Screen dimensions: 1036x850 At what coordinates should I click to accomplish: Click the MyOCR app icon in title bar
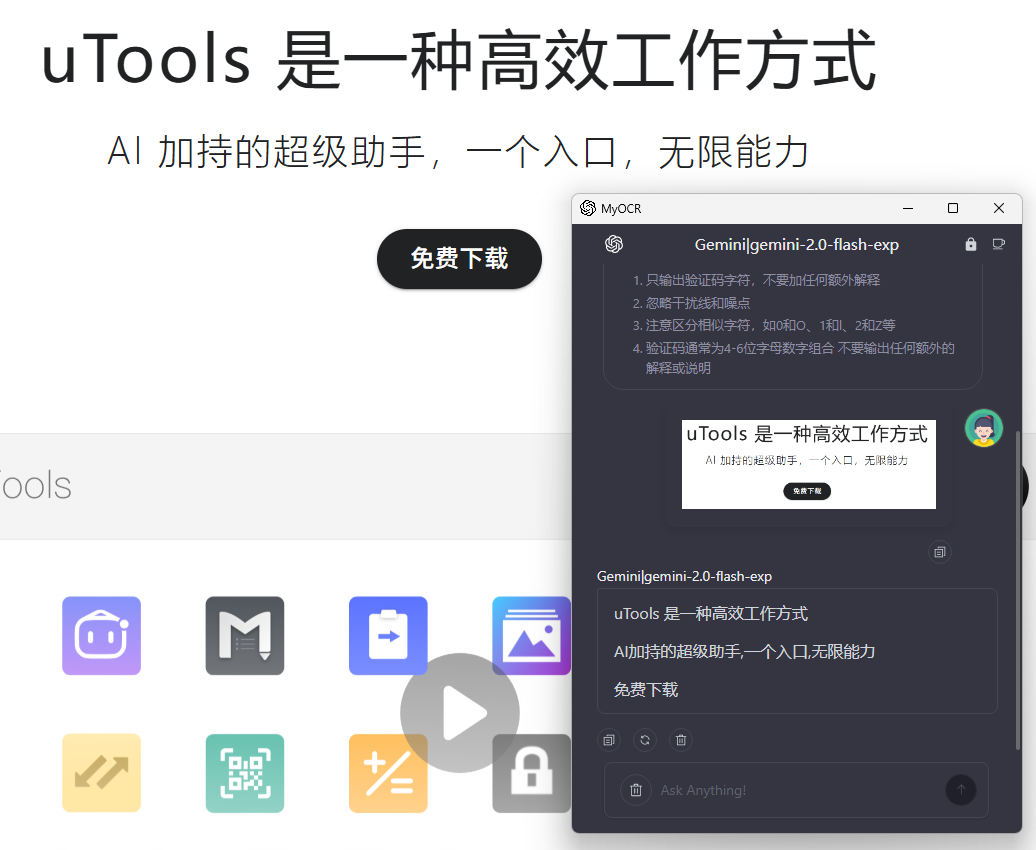point(587,208)
